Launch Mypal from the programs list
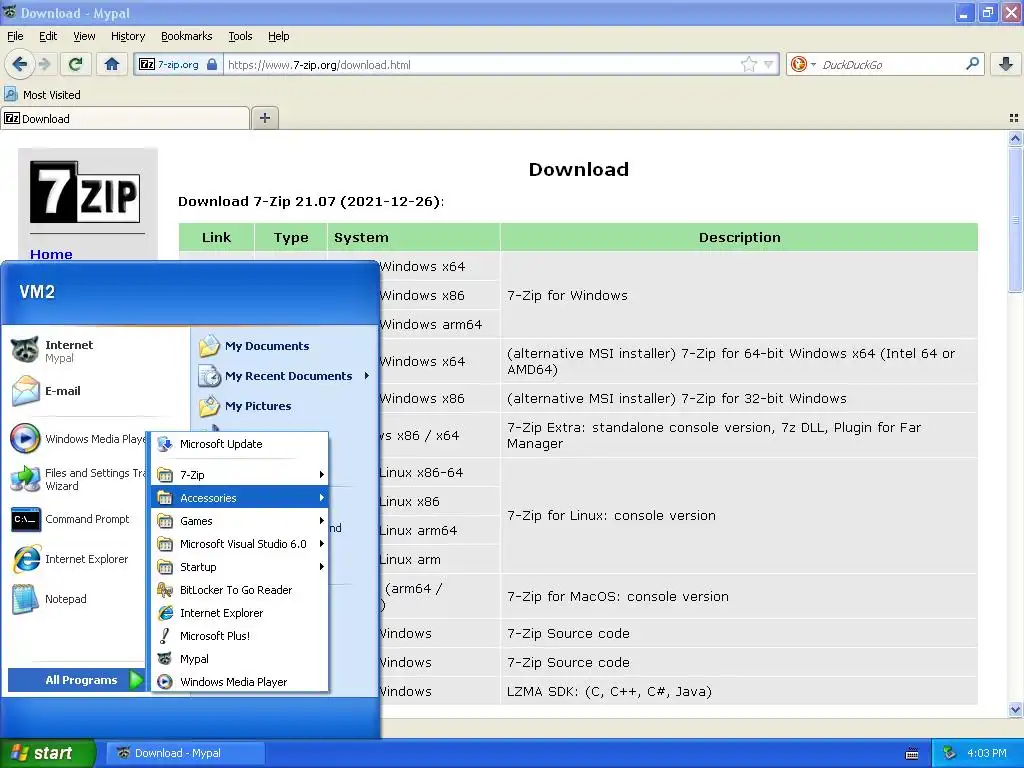The image size is (1024, 768). click(x=239, y=659)
